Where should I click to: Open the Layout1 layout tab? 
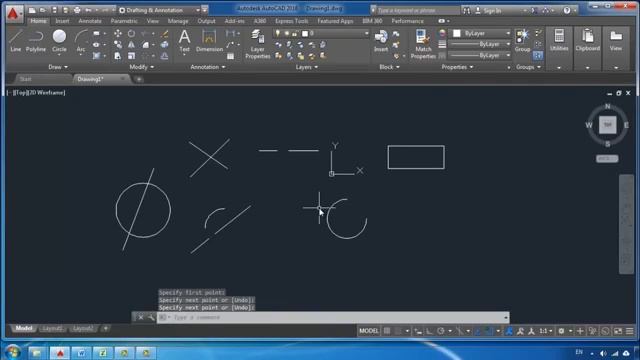(52, 328)
